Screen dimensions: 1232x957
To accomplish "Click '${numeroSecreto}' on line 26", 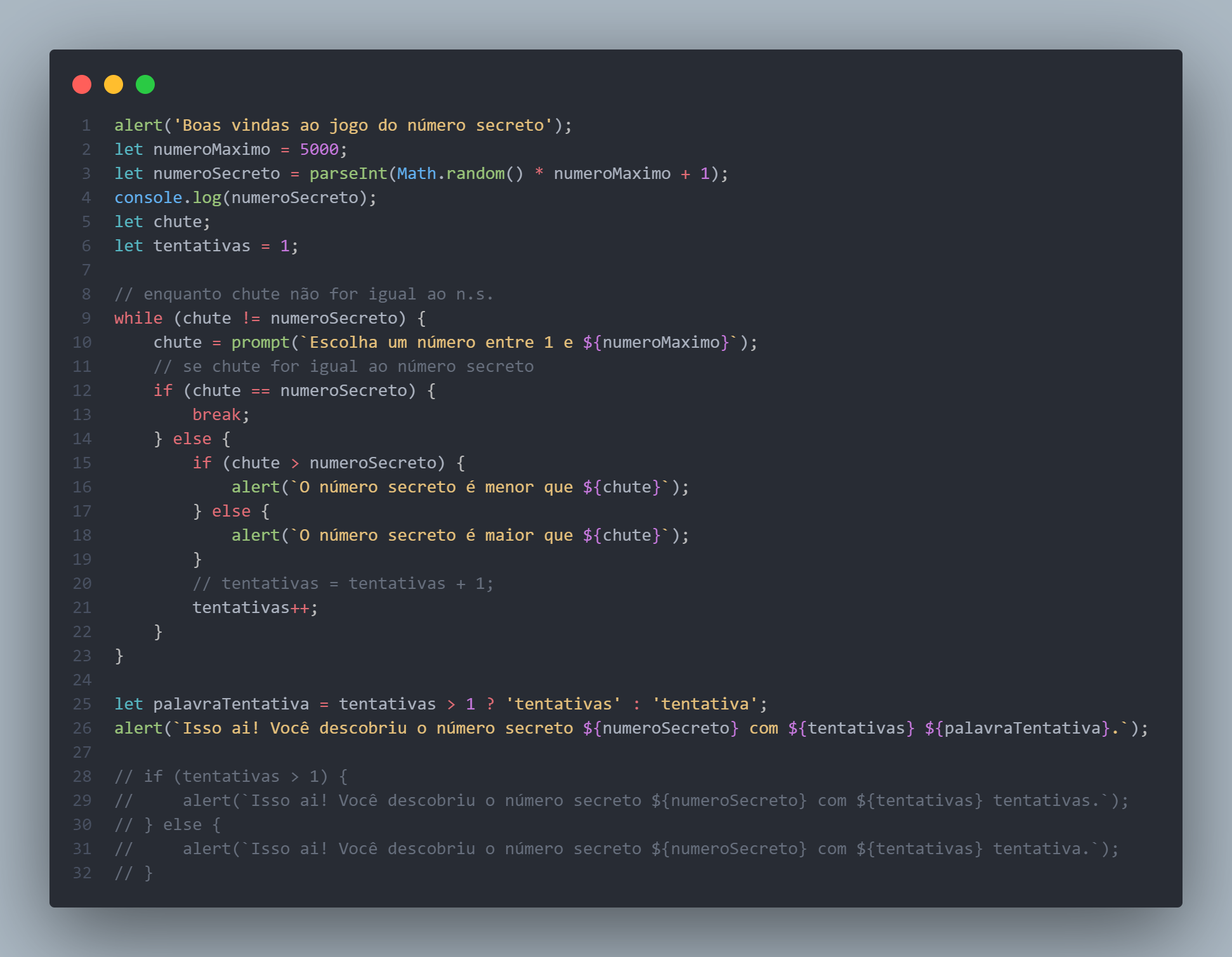I will click(660, 728).
